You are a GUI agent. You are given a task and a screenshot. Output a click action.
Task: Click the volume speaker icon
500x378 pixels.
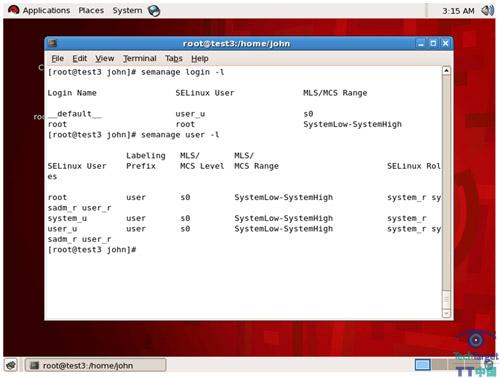(x=487, y=11)
